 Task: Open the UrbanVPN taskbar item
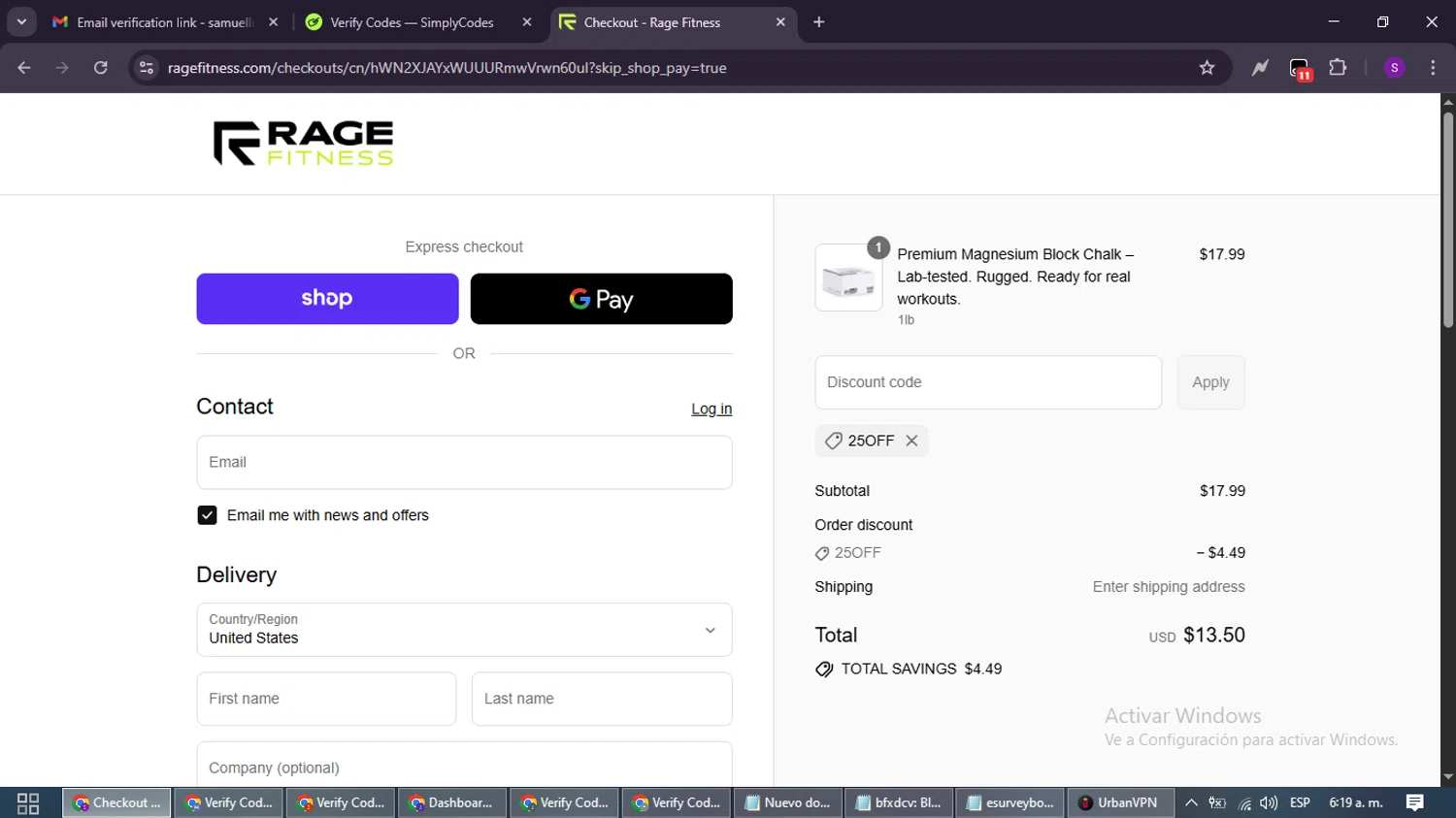click(1121, 803)
